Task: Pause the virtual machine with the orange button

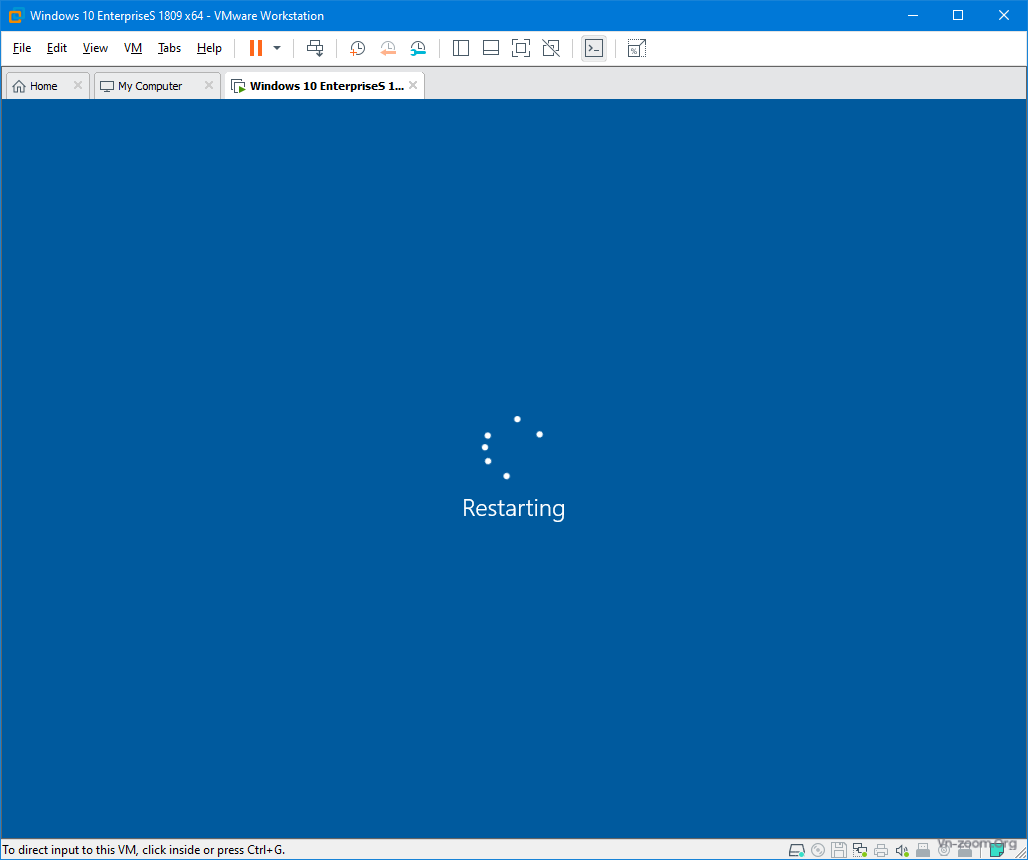Action: (x=256, y=48)
